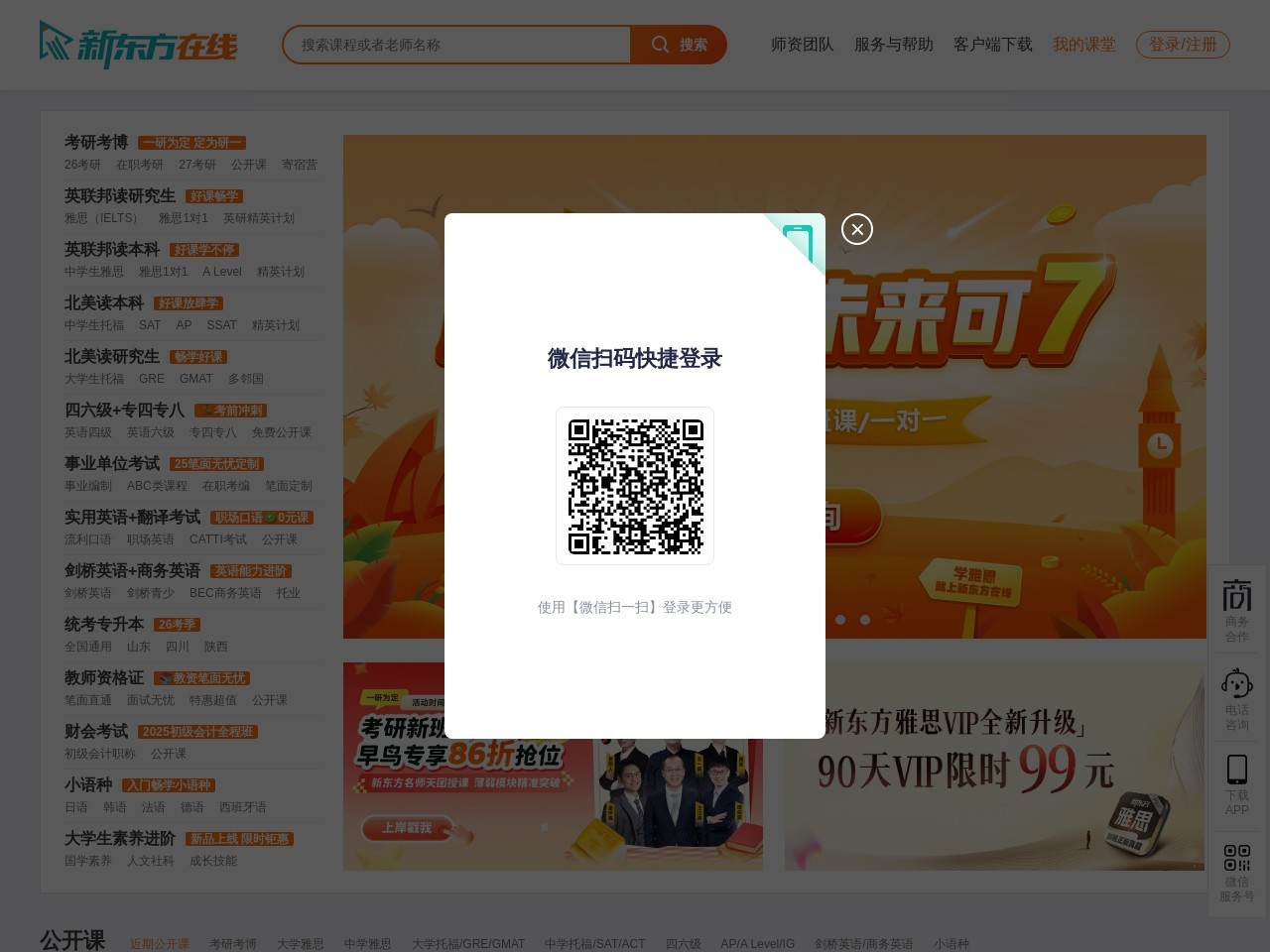This screenshot has width=1270, height=952.
Task: Open 北美读研究生 category
Action: pyautogui.click(x=112, y=356)
